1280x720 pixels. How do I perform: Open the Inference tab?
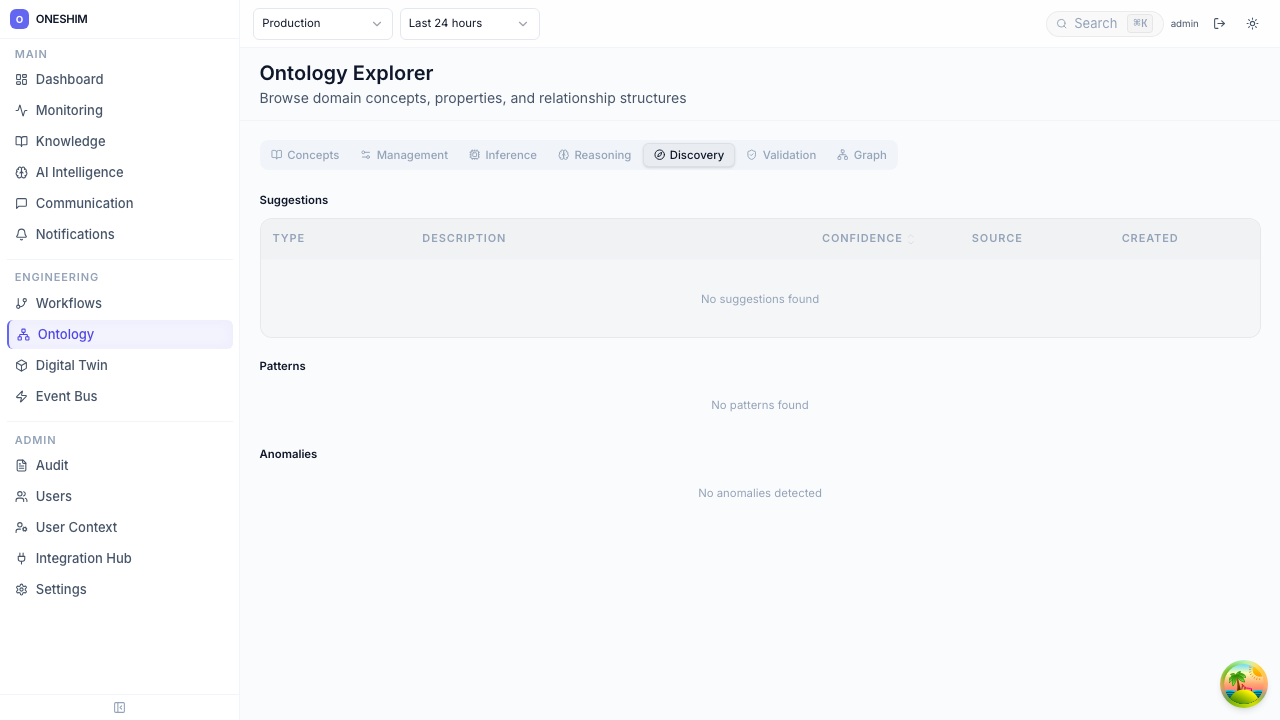[503, 155]
